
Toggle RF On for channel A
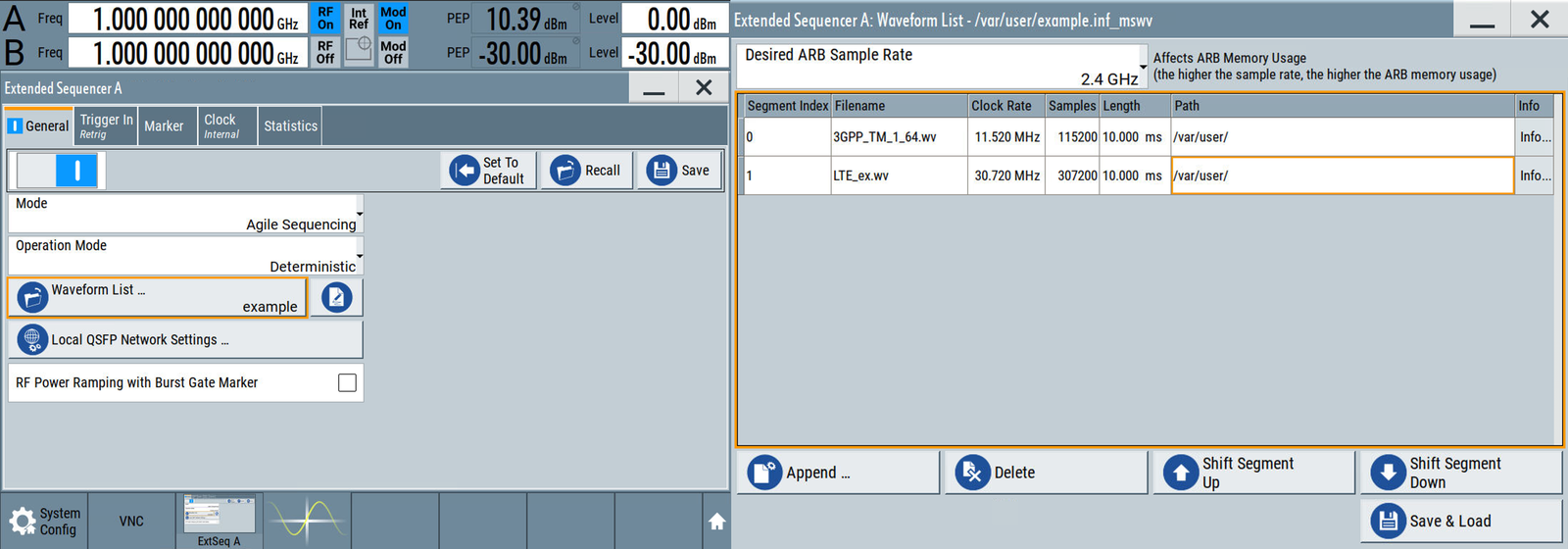pyautogui.click(x=325, y=19)
